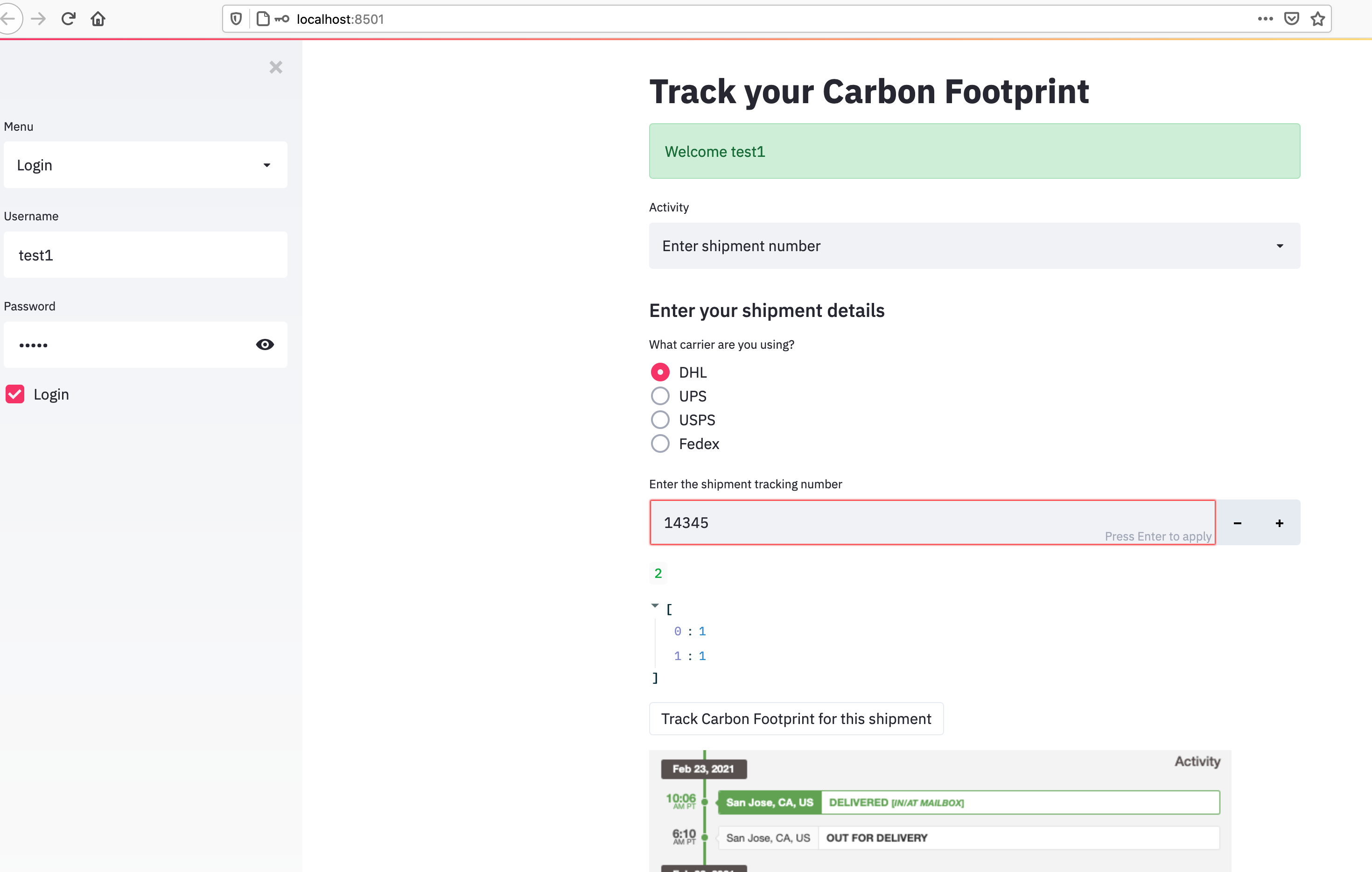Image resolution: width=1372 pixels, height=872 pixels.
Task: Click the forward navigation arrow
Action: click(x=39, y=19)
